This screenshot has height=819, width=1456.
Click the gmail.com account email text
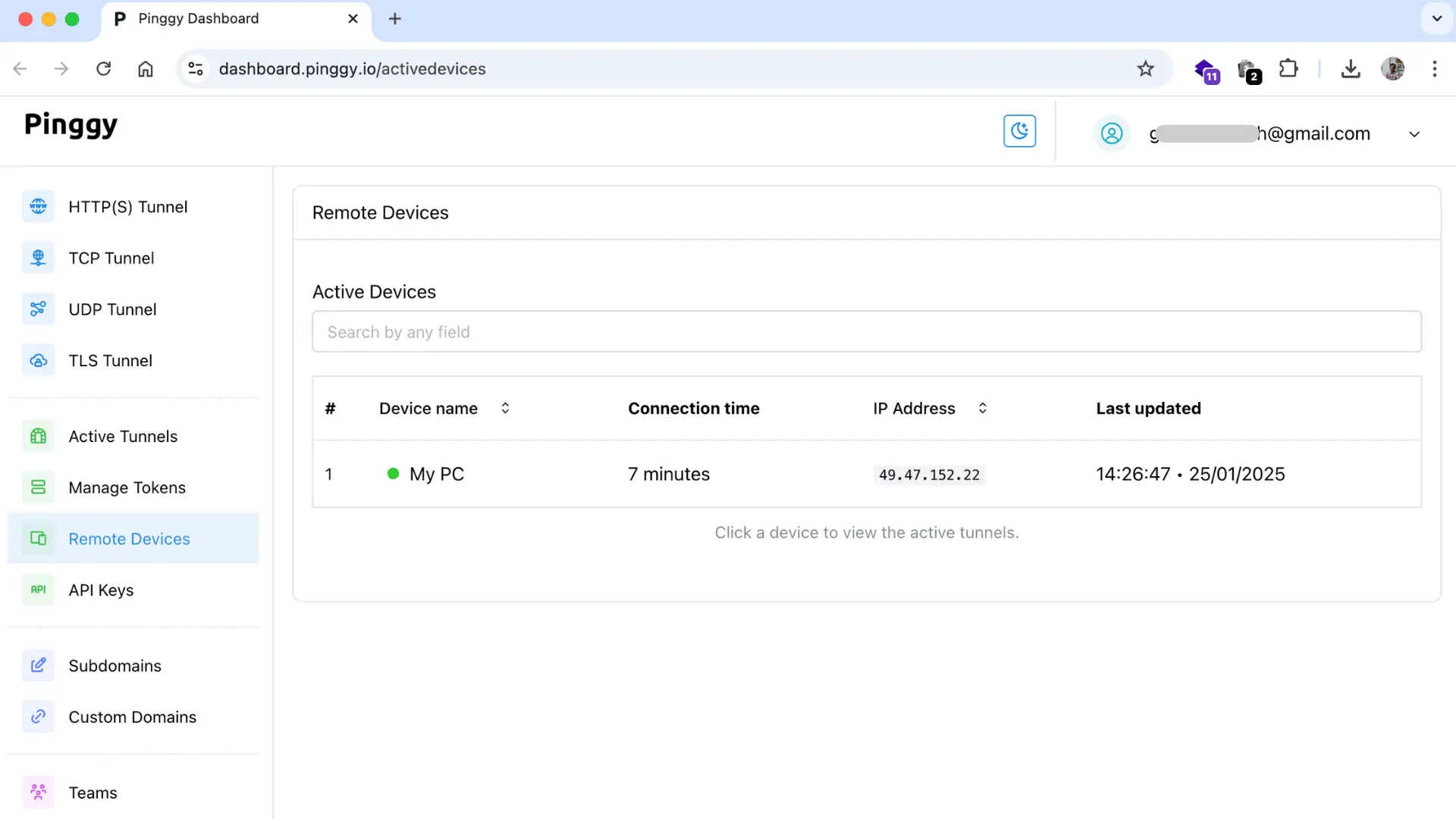(x=1260, y=133)
